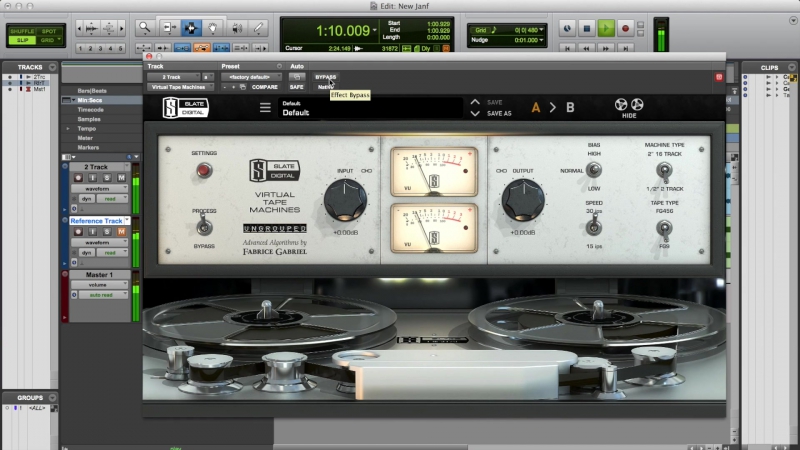The image size is (800, 450).
Task: Open the Grid value dropdown
Action: [x=541, y=30]
